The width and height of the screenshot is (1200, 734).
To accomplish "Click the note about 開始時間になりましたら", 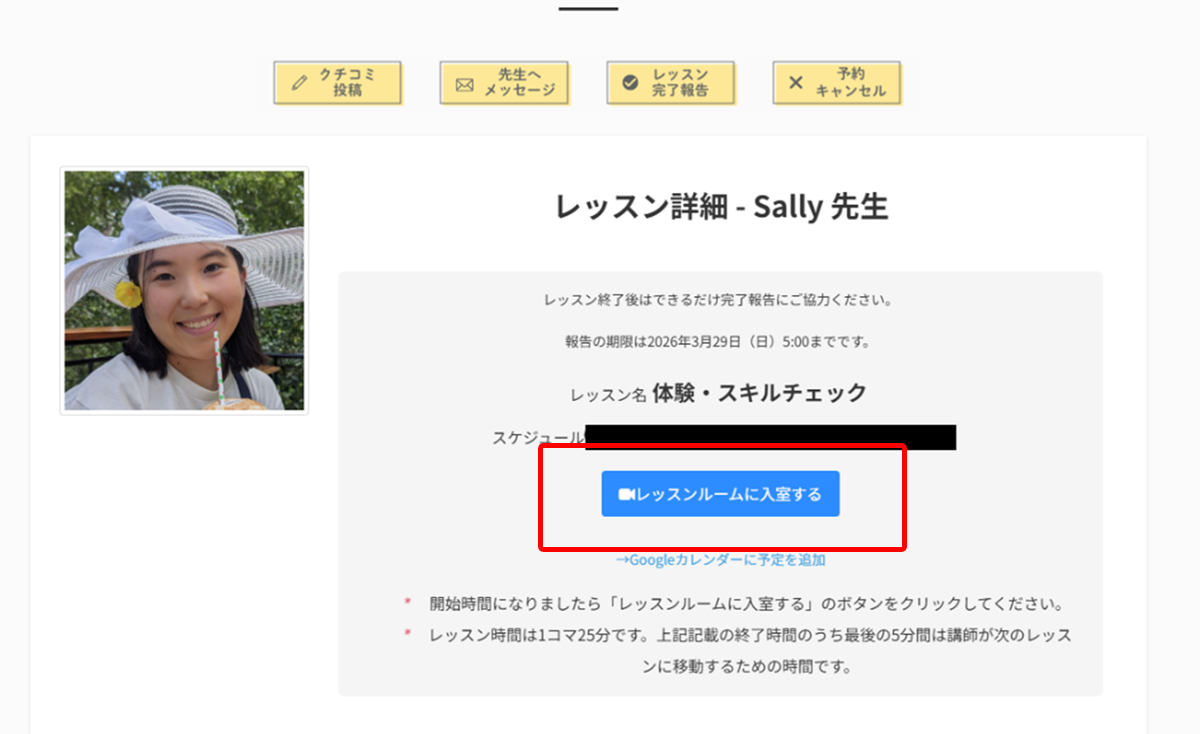I will (745, 605).
